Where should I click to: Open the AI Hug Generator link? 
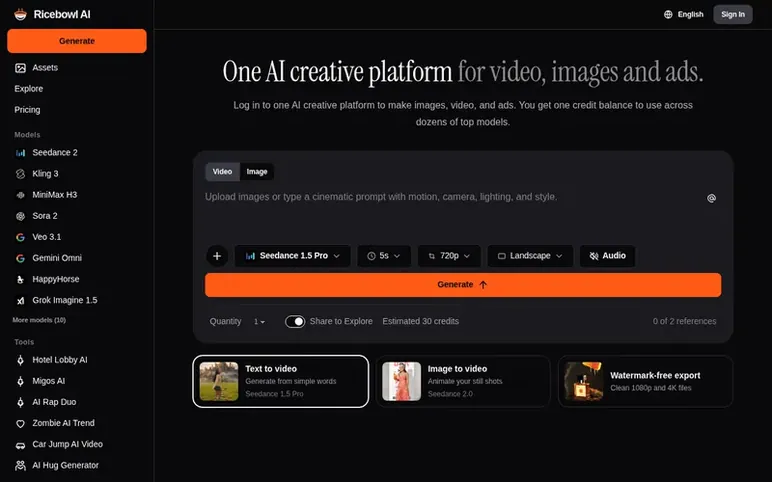click(65, 465)
